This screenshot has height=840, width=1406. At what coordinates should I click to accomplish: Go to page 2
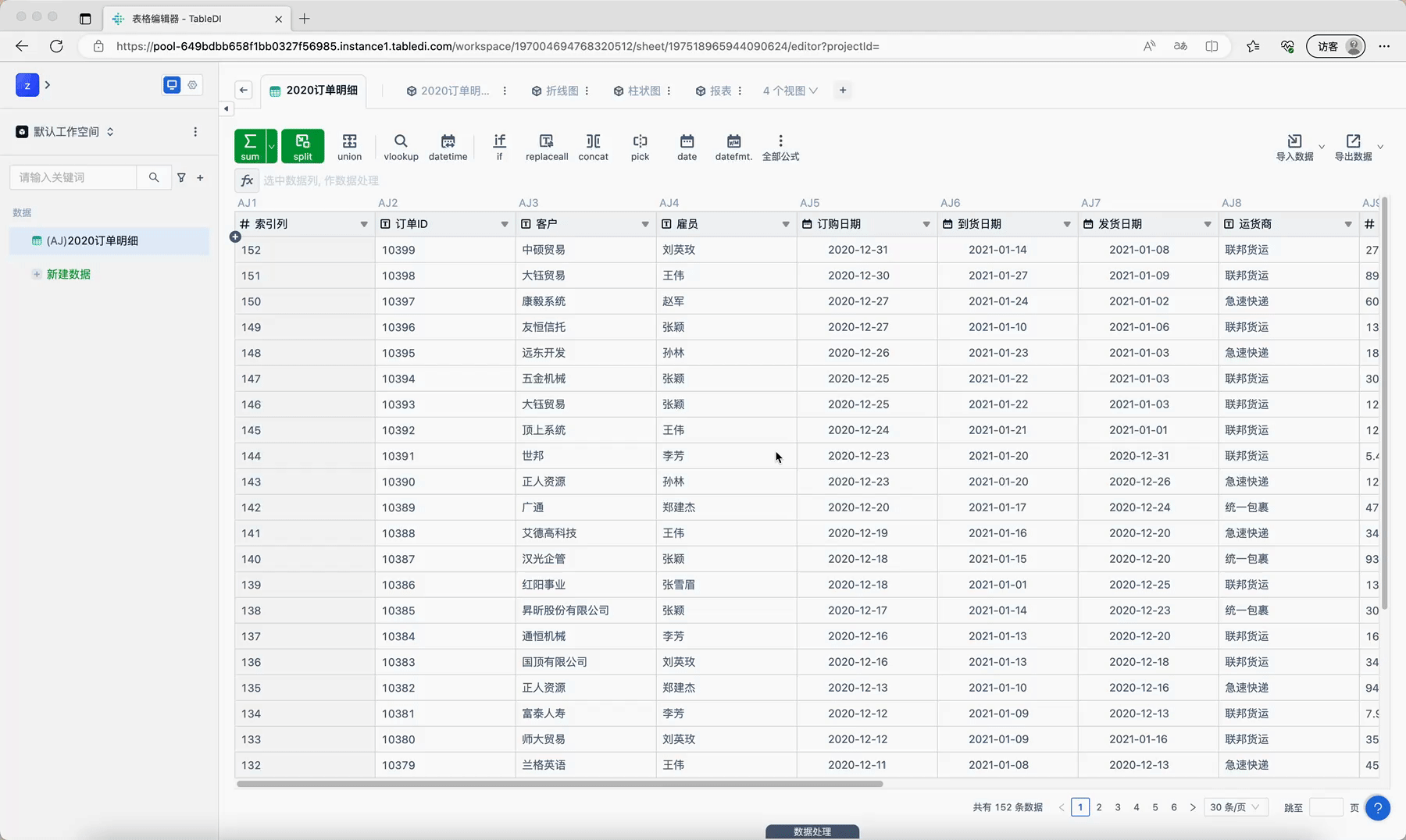1099,807
